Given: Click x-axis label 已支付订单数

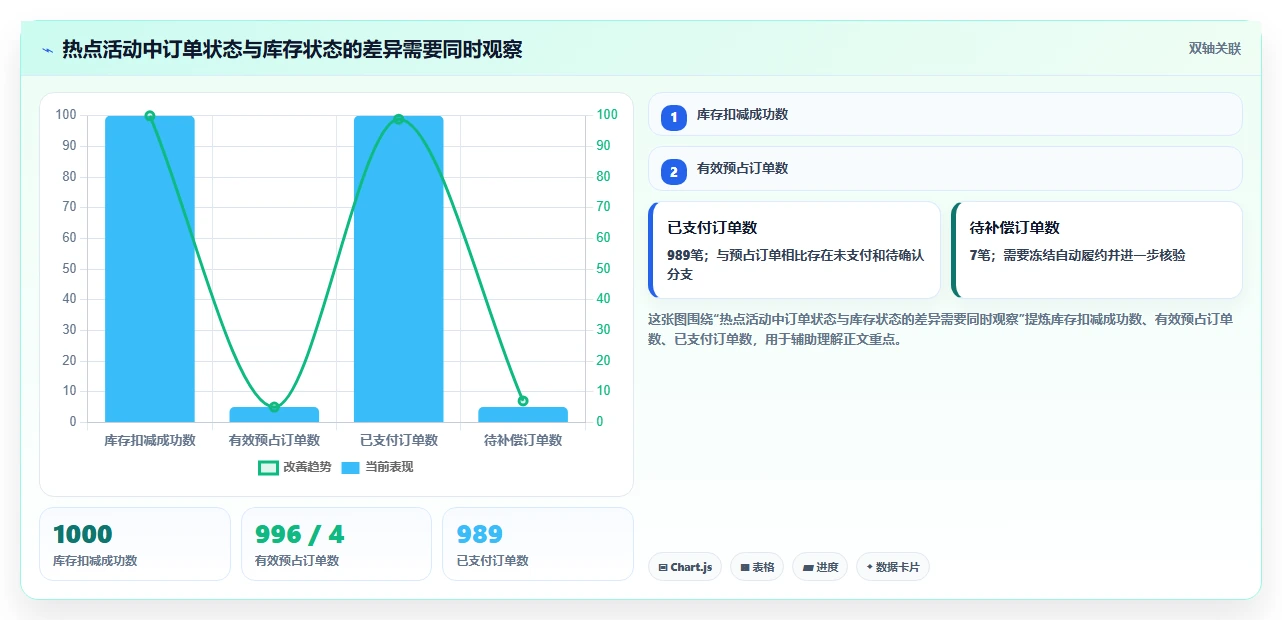Looking at the screenshot, I should (x=398, y=440).
